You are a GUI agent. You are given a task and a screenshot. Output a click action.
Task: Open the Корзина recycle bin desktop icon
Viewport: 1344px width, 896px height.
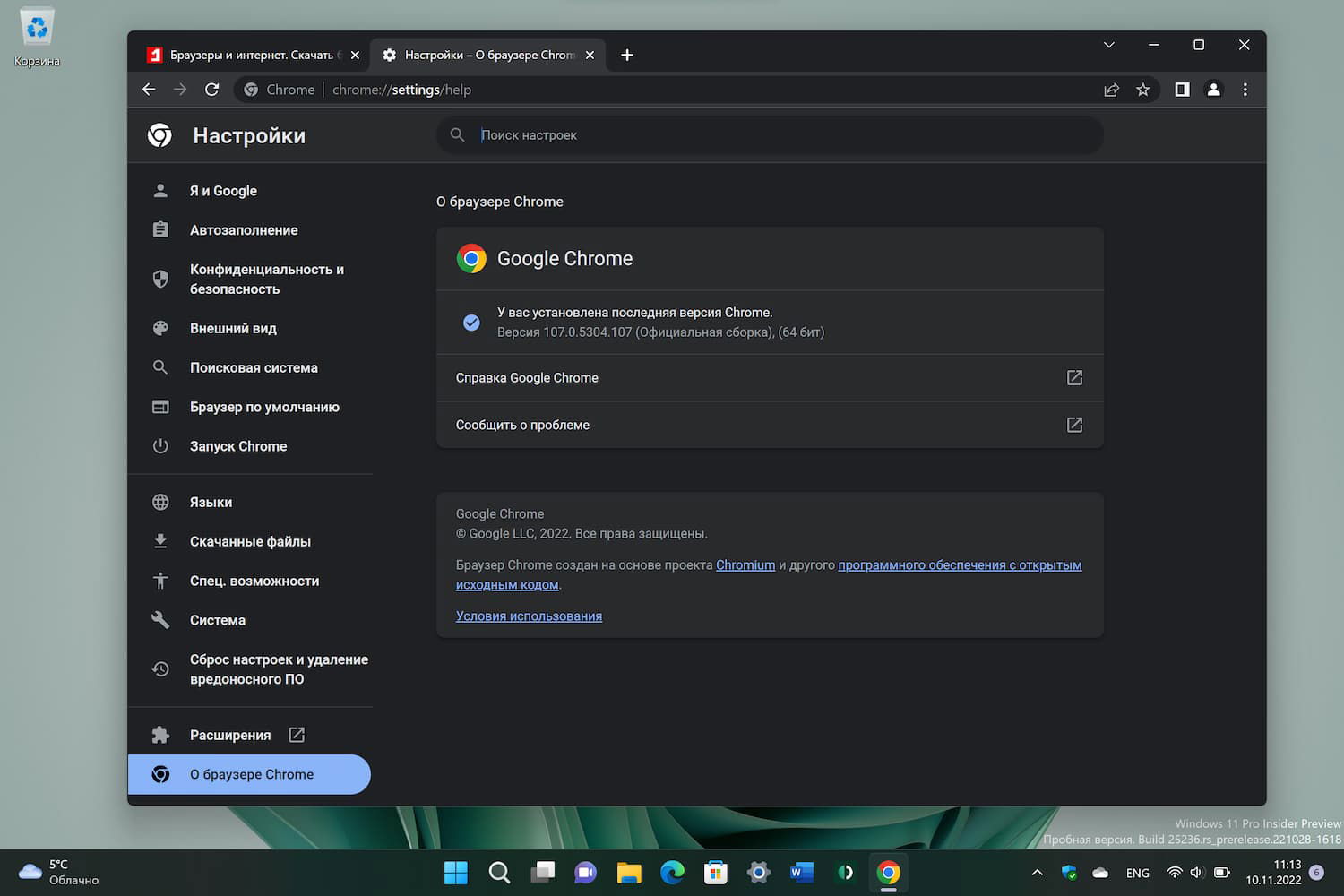tap(37, 38)
